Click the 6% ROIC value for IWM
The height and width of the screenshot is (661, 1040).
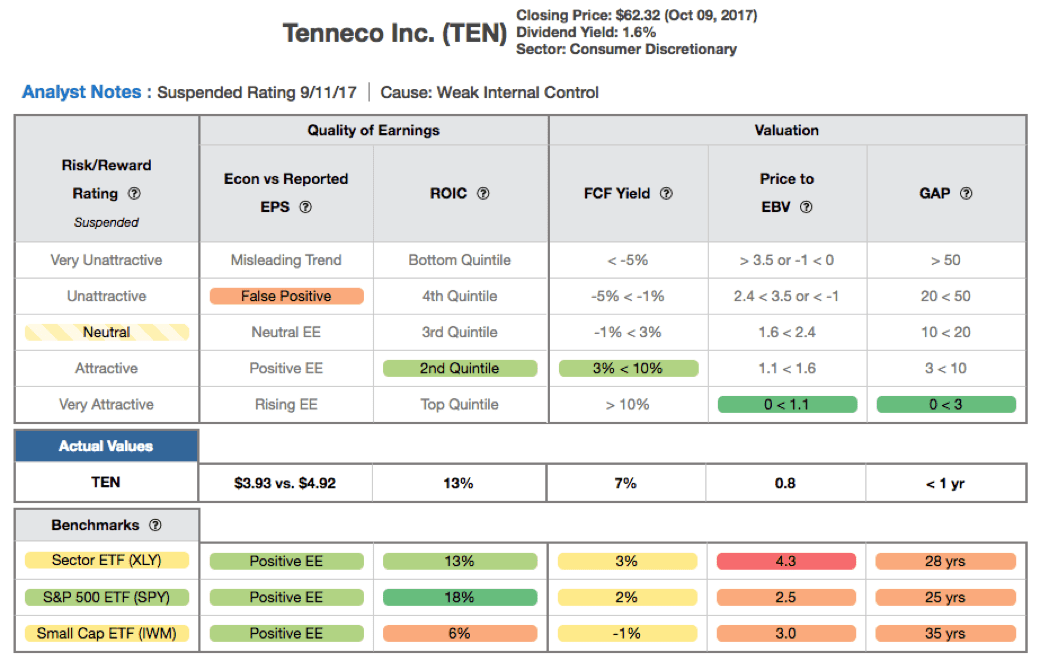coord(460,633)
